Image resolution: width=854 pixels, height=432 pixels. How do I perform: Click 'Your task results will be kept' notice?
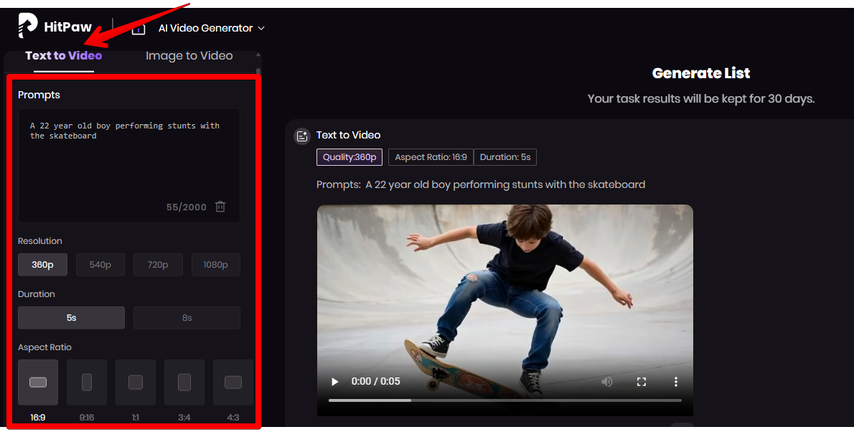(701, 99)
